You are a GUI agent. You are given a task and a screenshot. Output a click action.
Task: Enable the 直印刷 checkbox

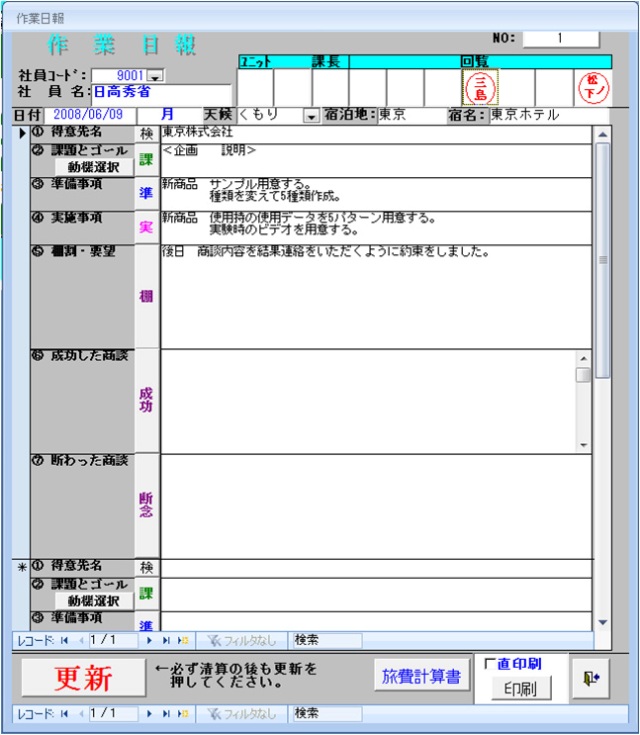(490, 664)
